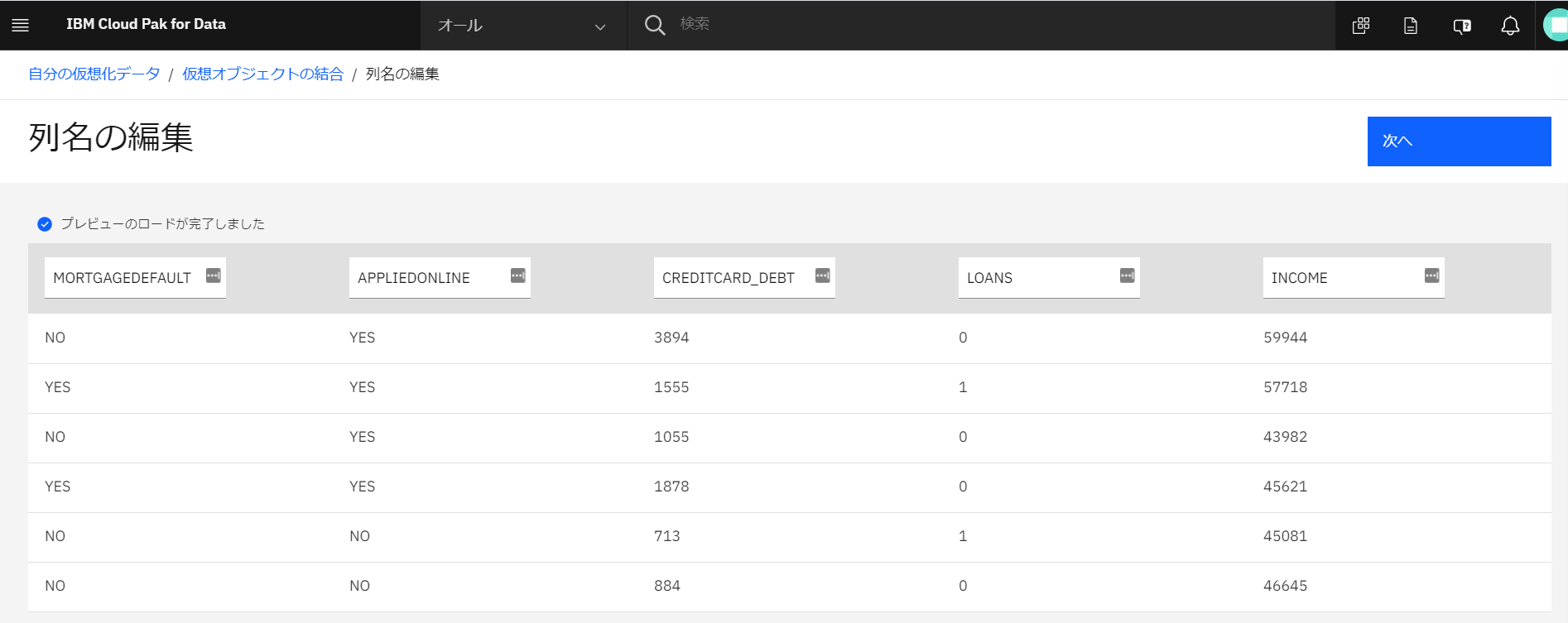Select the income value 59944
Image resolution: width=1568 pixels, height=623 pixels.
pyautogui.click(x=1285, y=338)
